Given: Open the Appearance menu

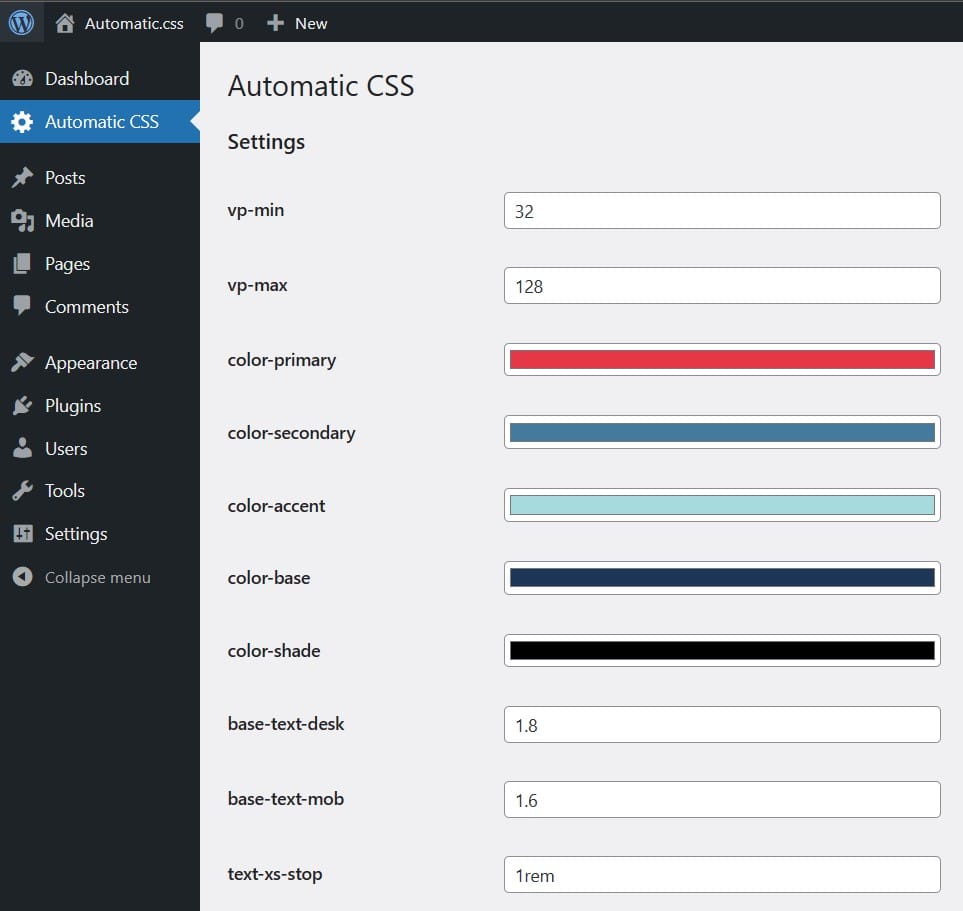Looking at the screenshot, I should [90, 363].
